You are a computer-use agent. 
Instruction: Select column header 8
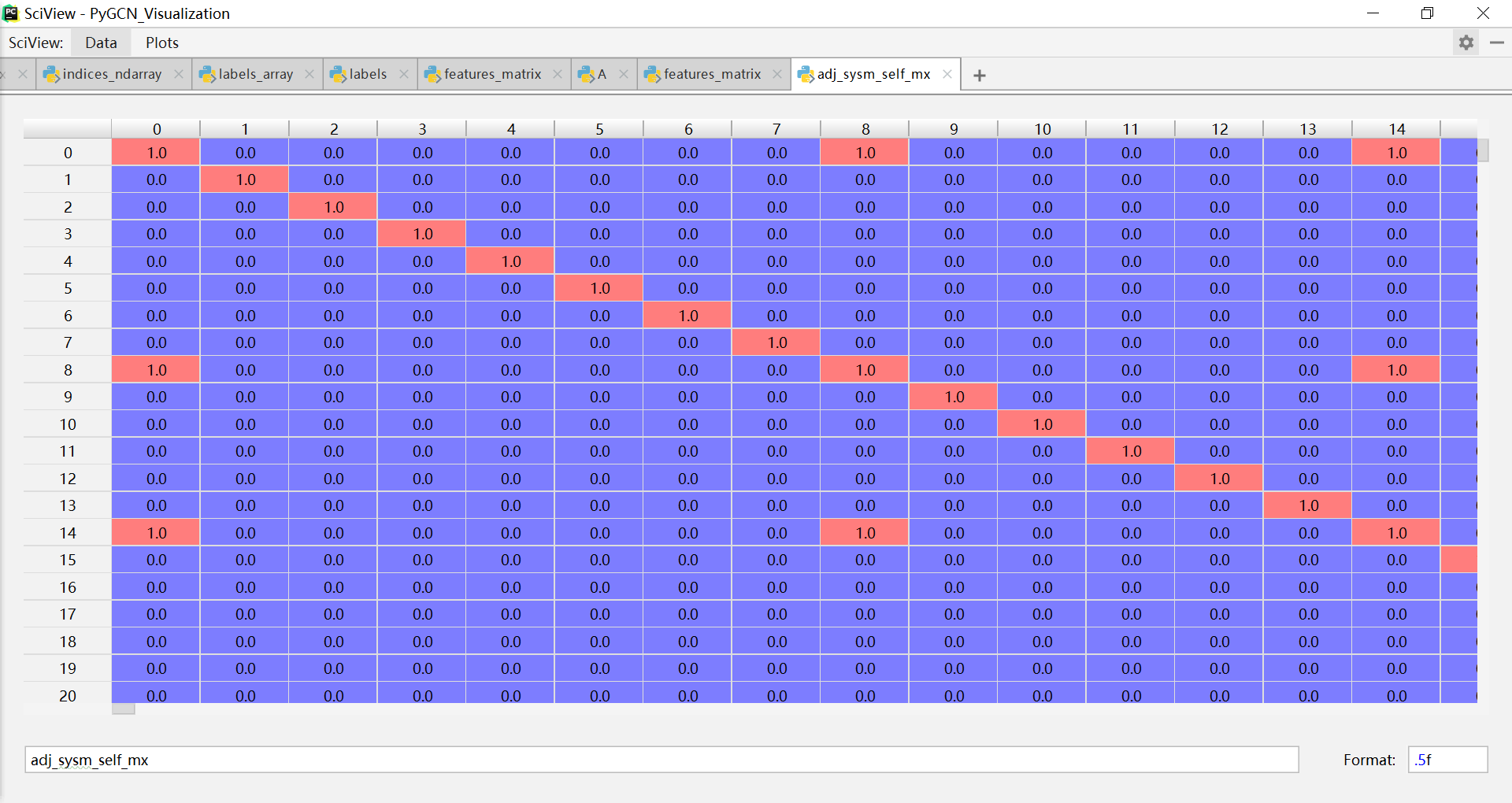(865, 129)
